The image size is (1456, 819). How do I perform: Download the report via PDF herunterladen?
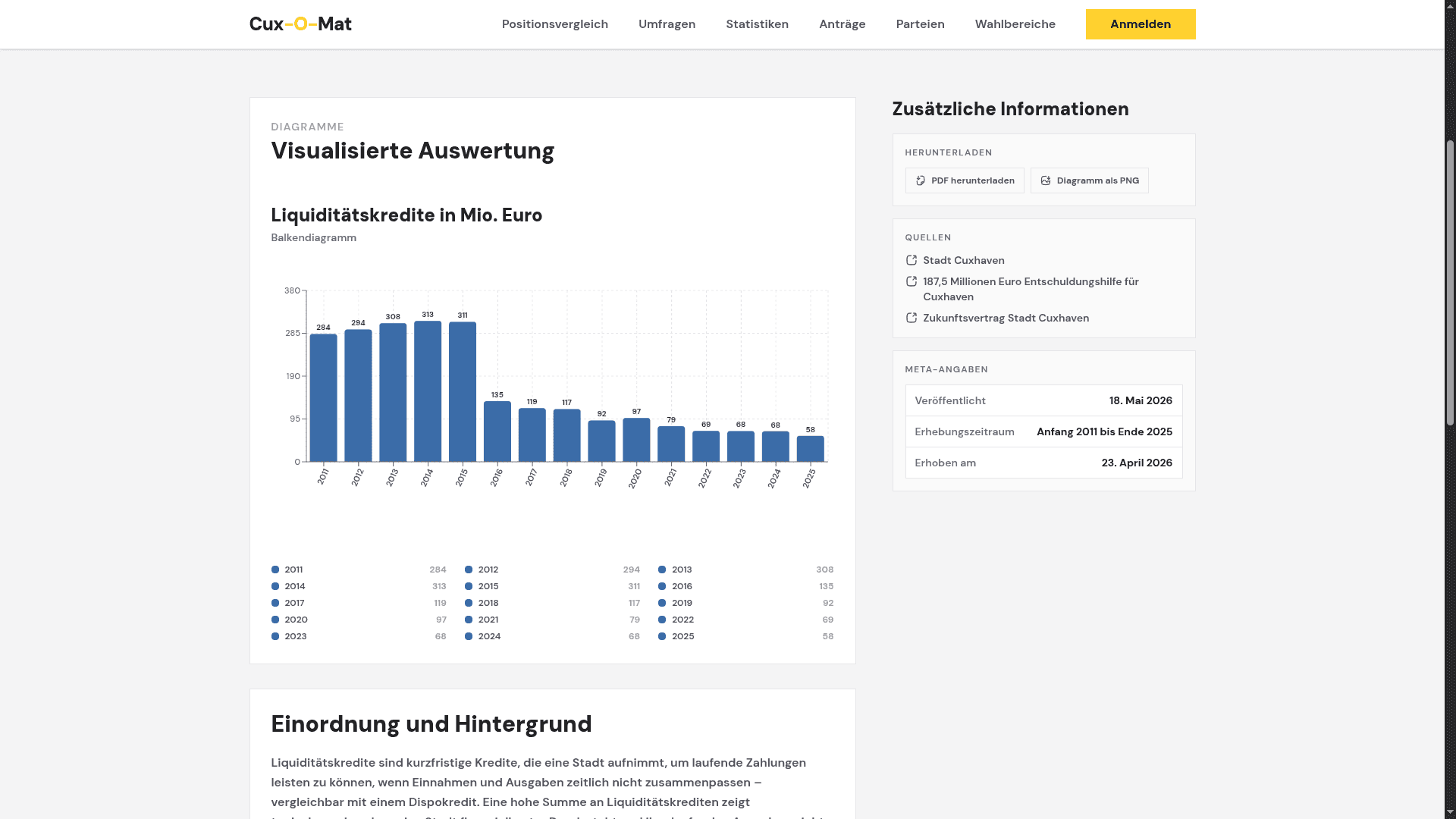965,180
